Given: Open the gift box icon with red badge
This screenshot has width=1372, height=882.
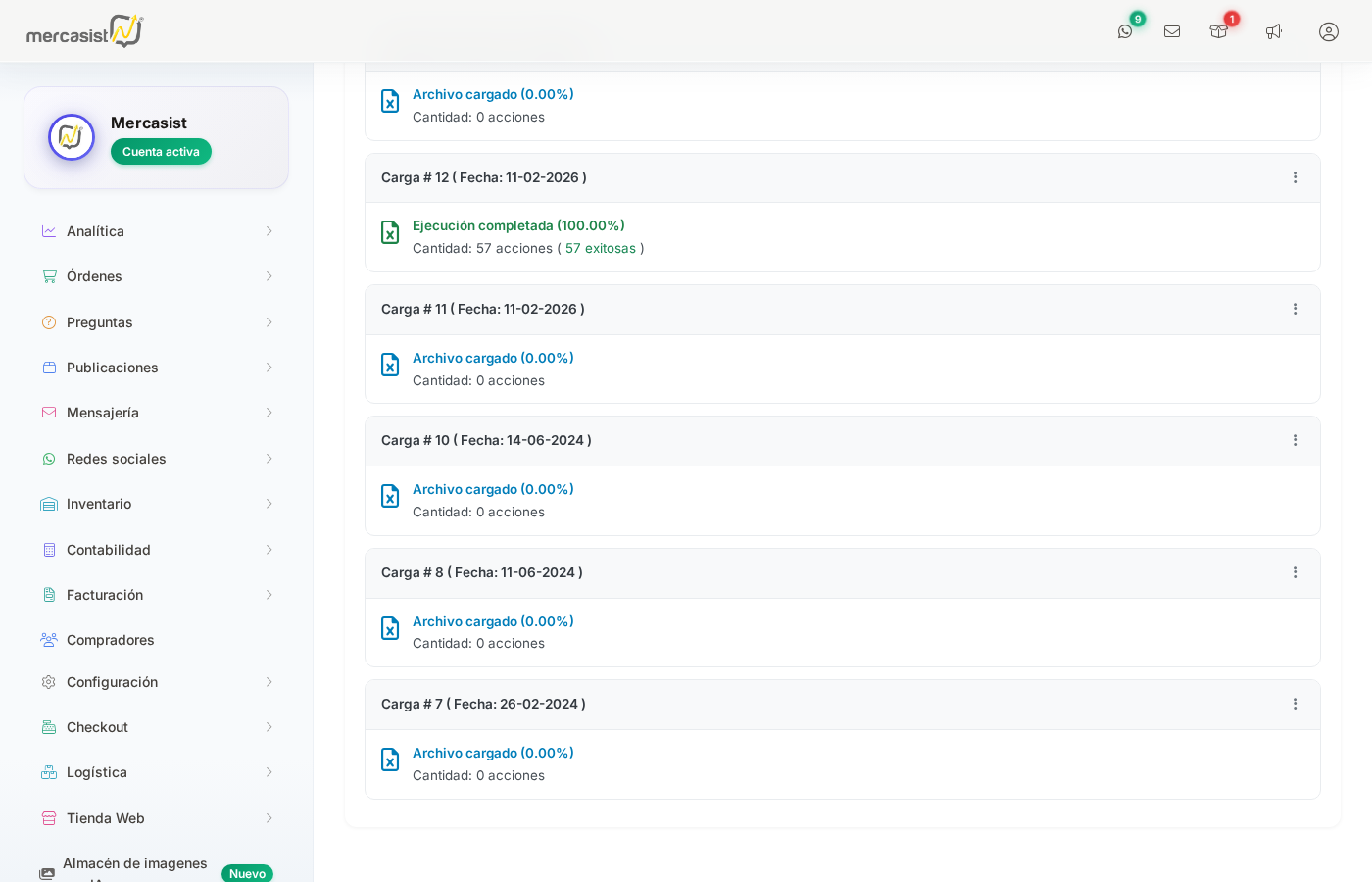Looking at the screenshot, I should [1219, 31].
